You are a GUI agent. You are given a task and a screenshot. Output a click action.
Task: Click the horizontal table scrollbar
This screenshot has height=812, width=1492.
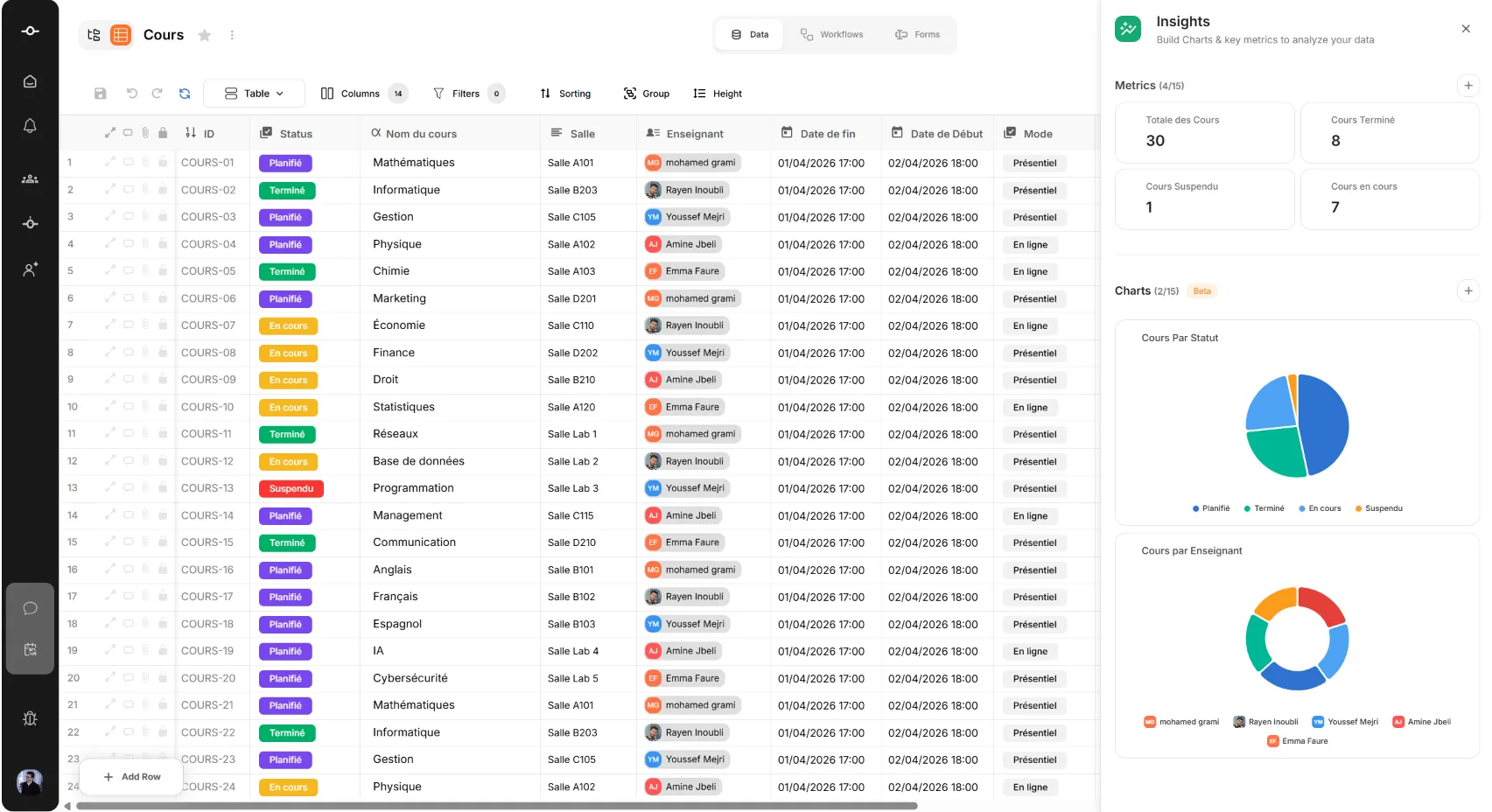pyautogui.click(x=496, y=806)
